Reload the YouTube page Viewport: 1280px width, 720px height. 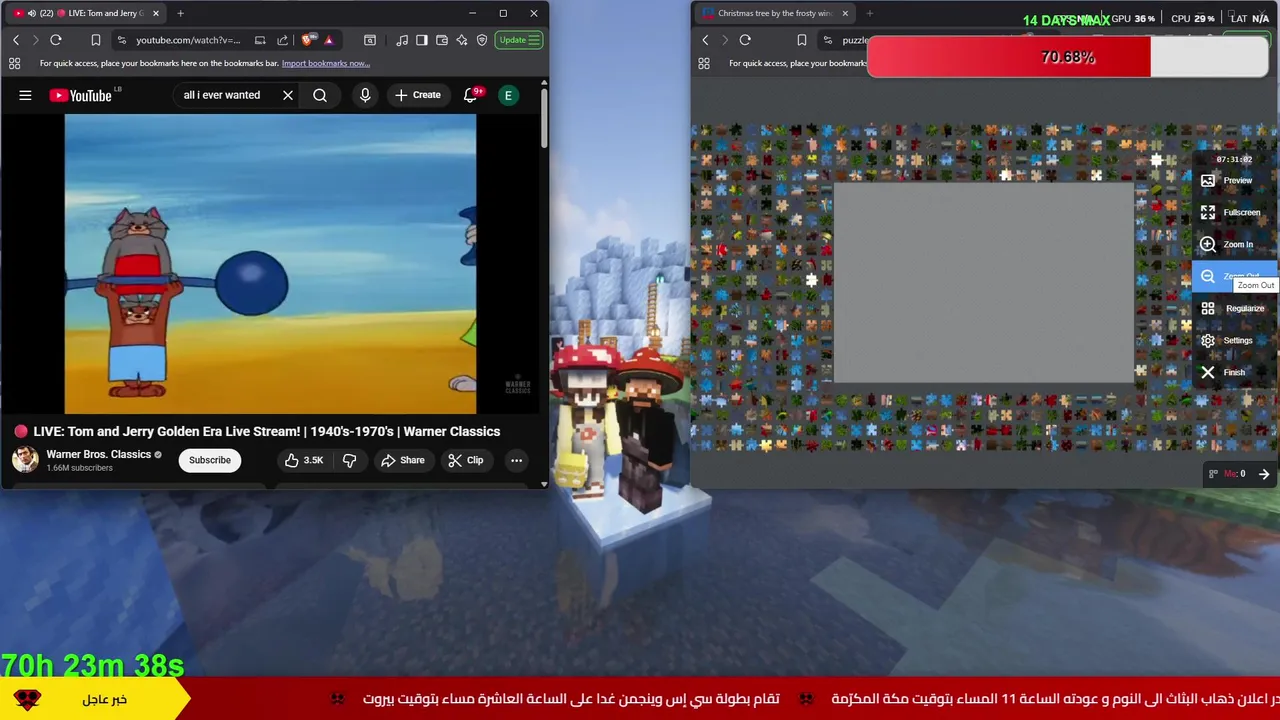tap(56, 40)
